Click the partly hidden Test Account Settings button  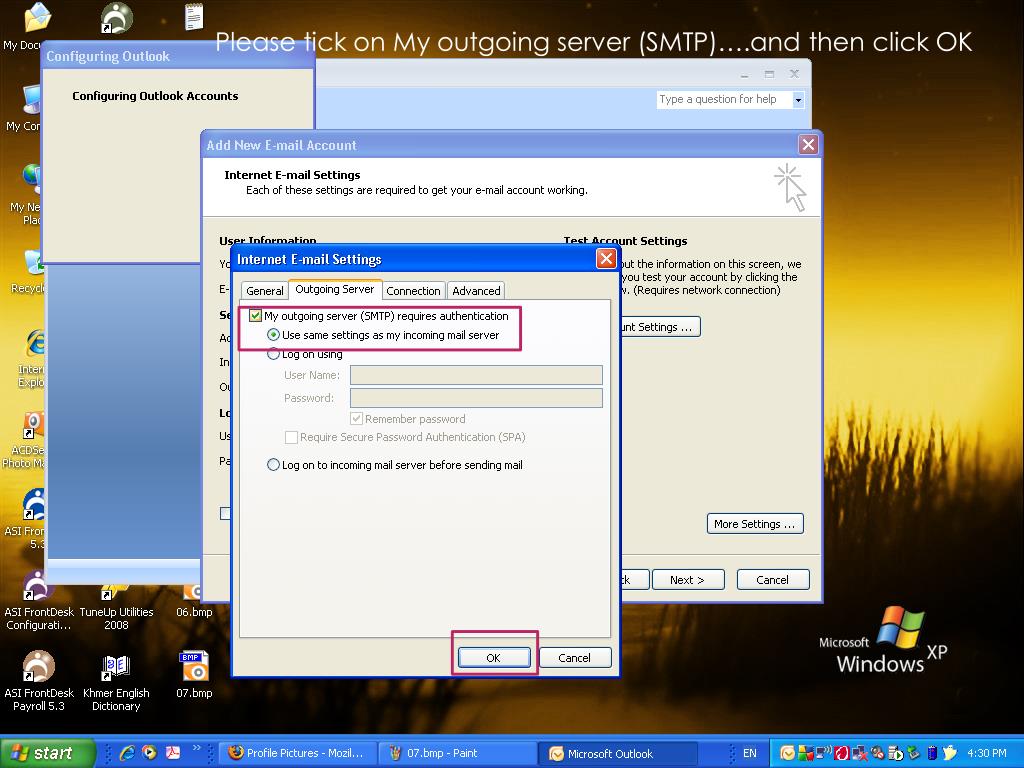[x=660, y=327]
